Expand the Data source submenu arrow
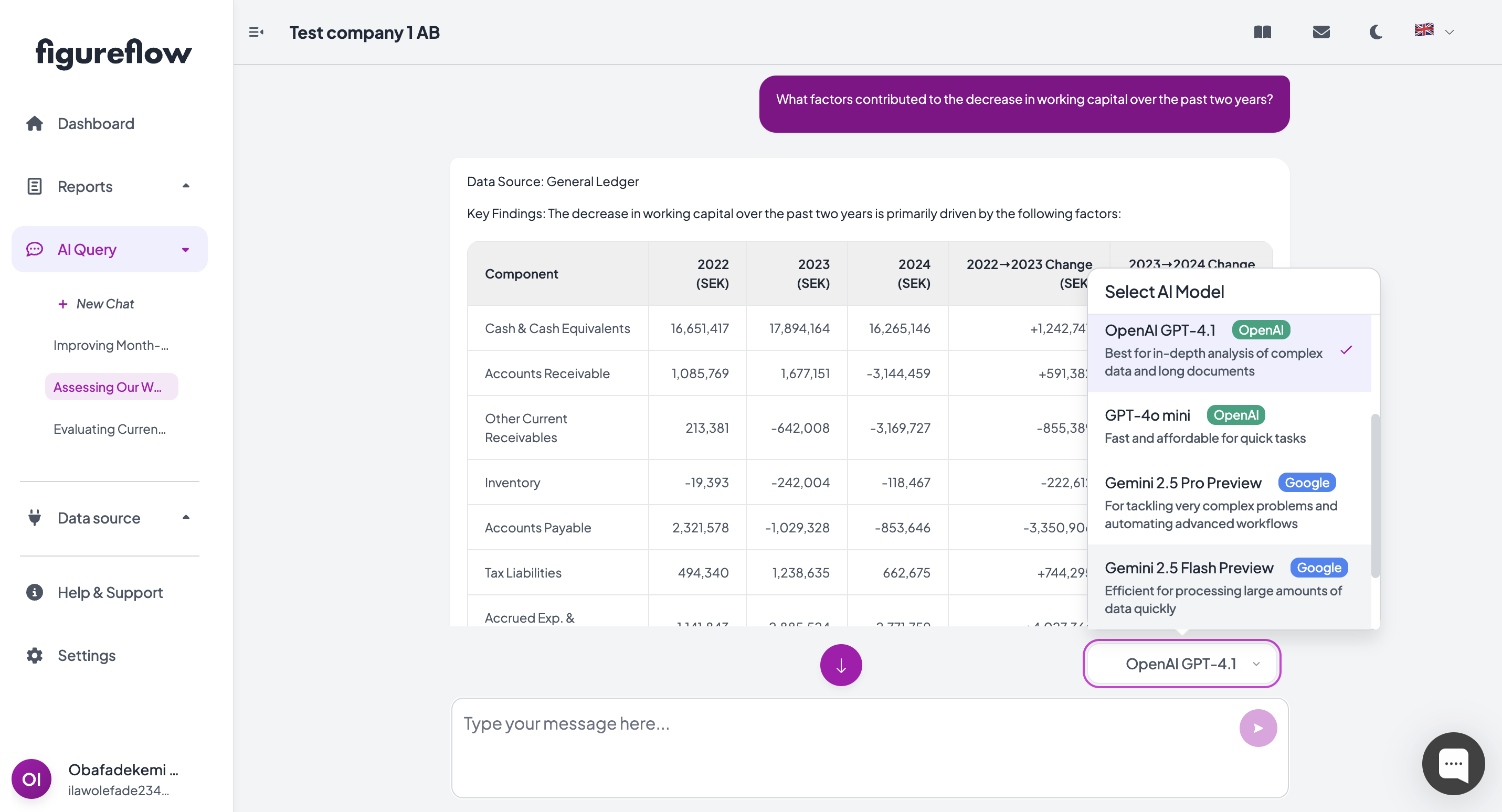 185,518
